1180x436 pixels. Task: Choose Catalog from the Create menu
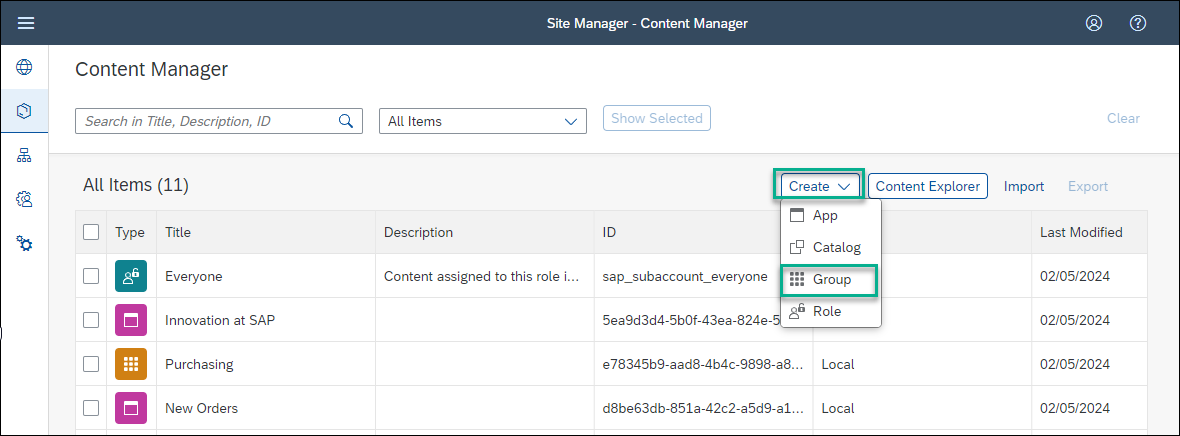tap(831, 247)
